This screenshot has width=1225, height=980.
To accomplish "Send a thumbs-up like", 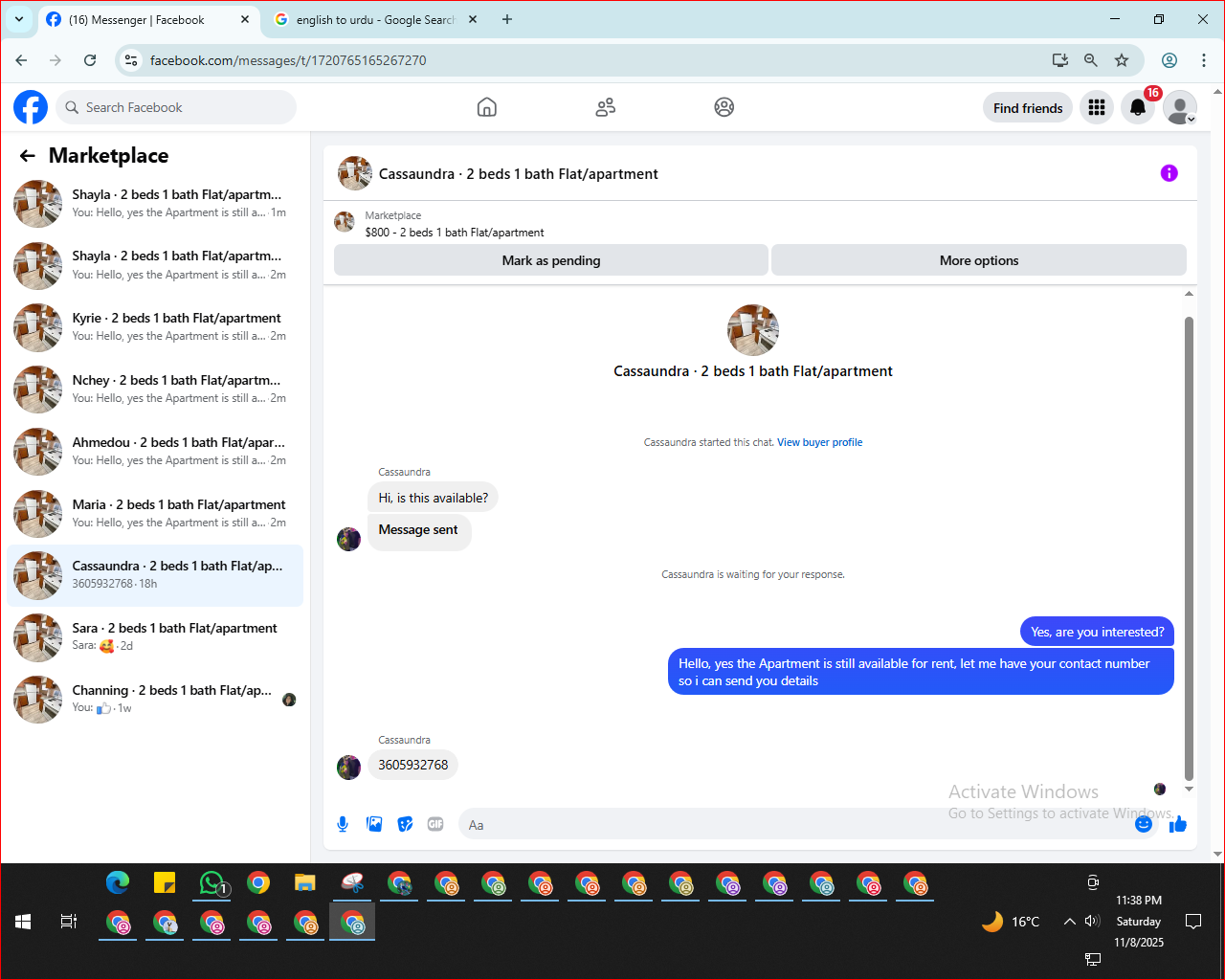I will point(1178,824).
